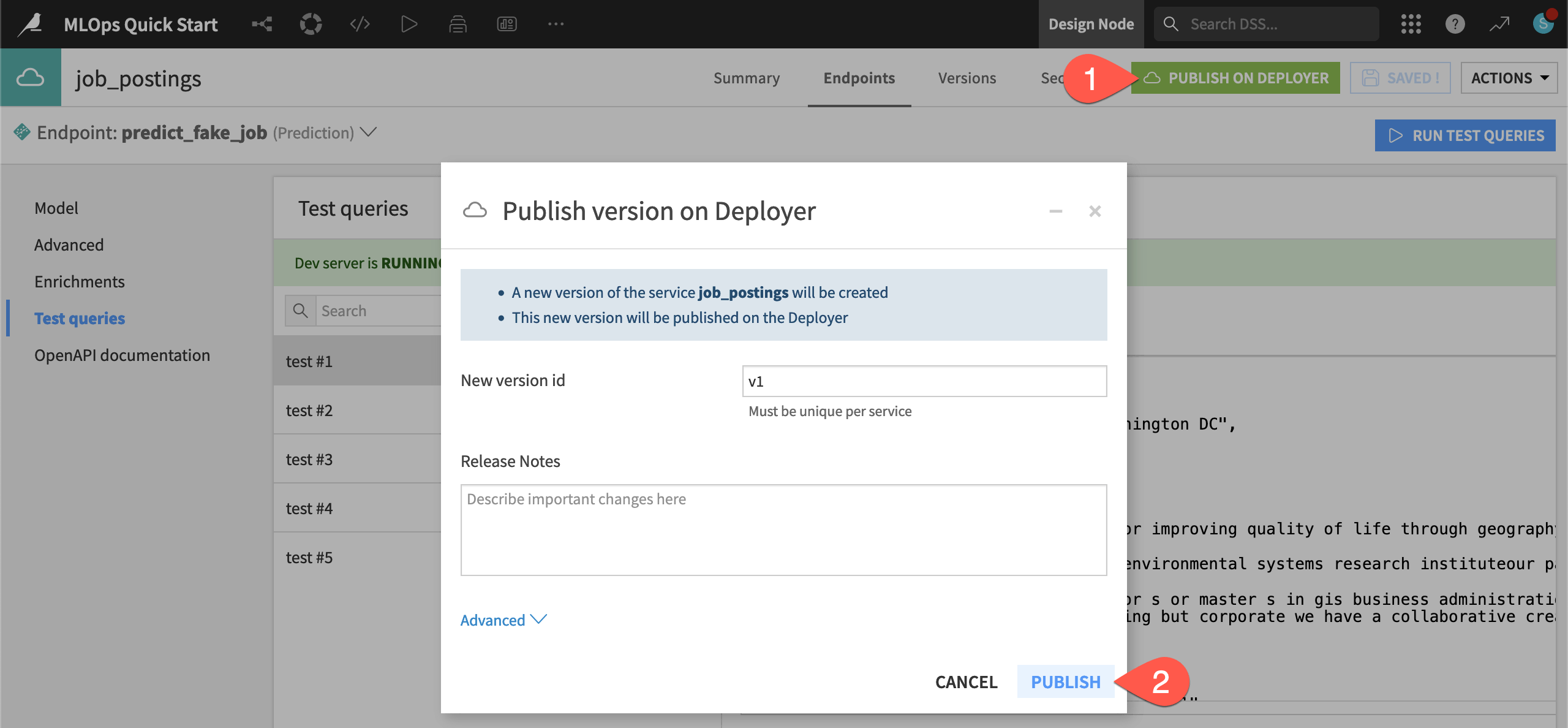This screenshot has width=1568, height=728.
Task: Open the dashboards icon
Action: [x=507, y=24]
